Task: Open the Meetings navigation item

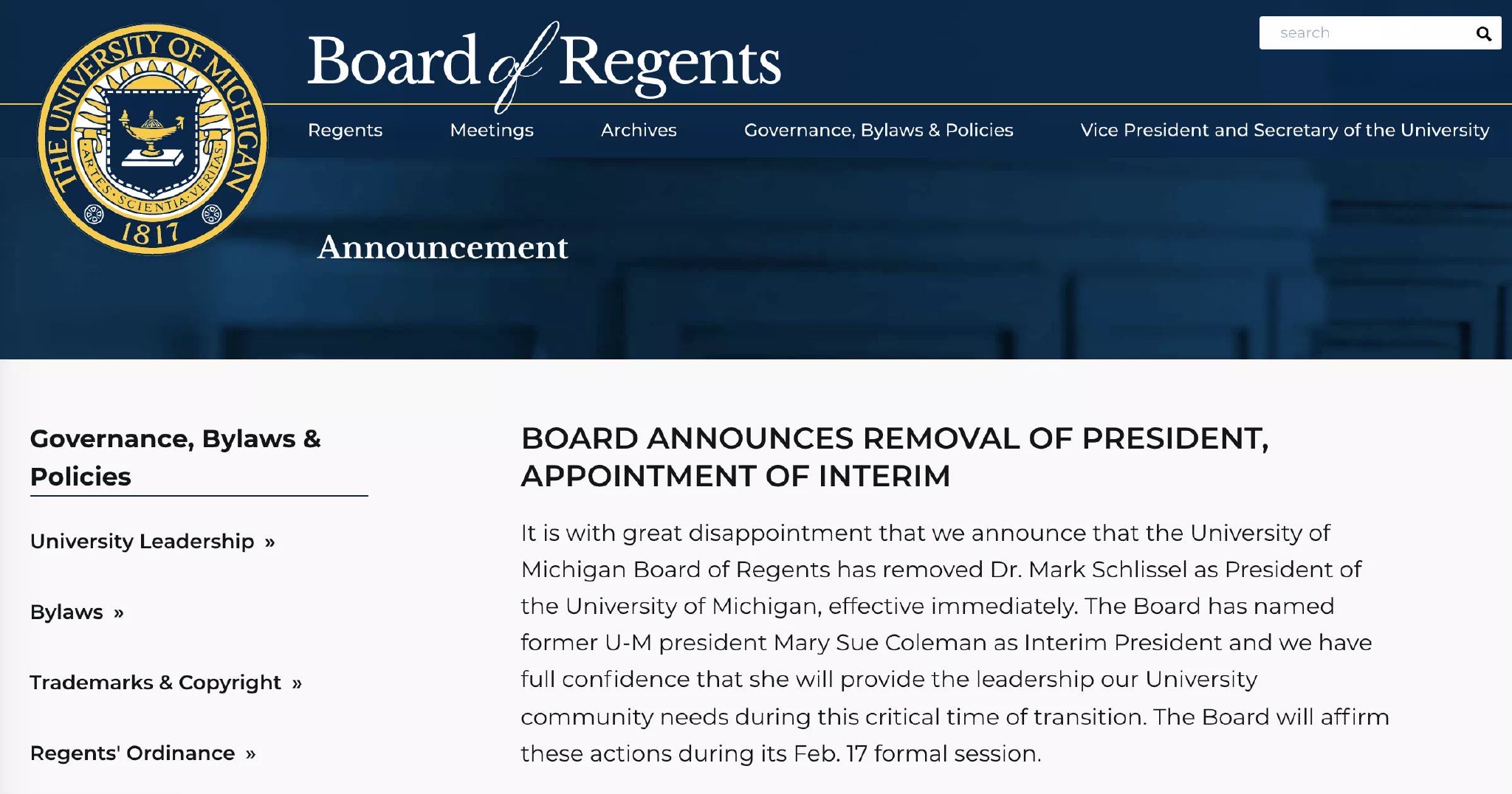Action: 492,131
